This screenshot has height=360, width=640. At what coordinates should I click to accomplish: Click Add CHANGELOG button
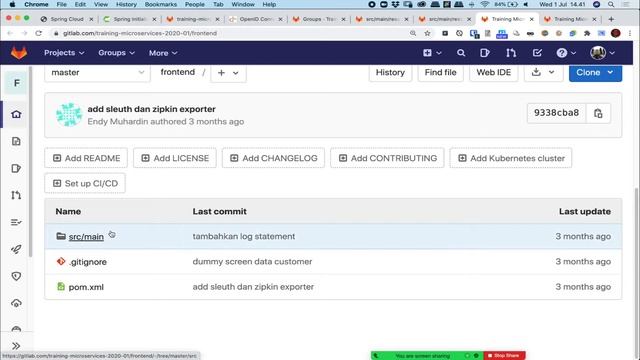pyautogui.click(x=273, y=158)
